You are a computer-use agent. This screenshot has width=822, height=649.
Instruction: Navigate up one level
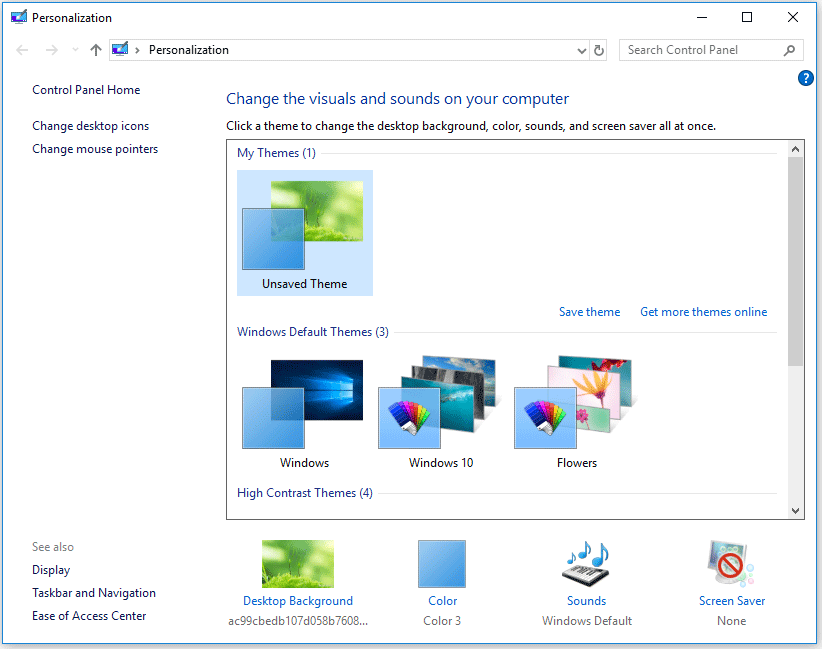[x=94, y=49]
